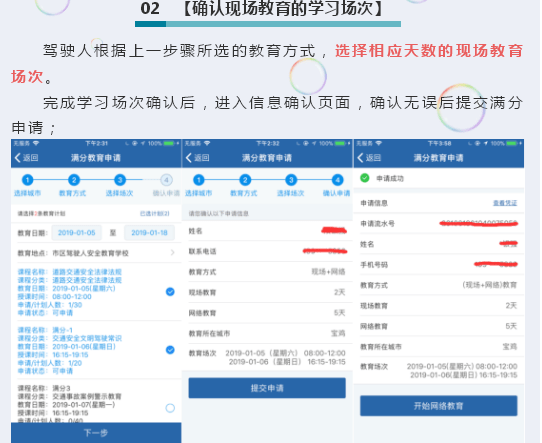Tap 申请流水号 row in third screen
The image size is (542, 443).
click(x=439, y=224)
